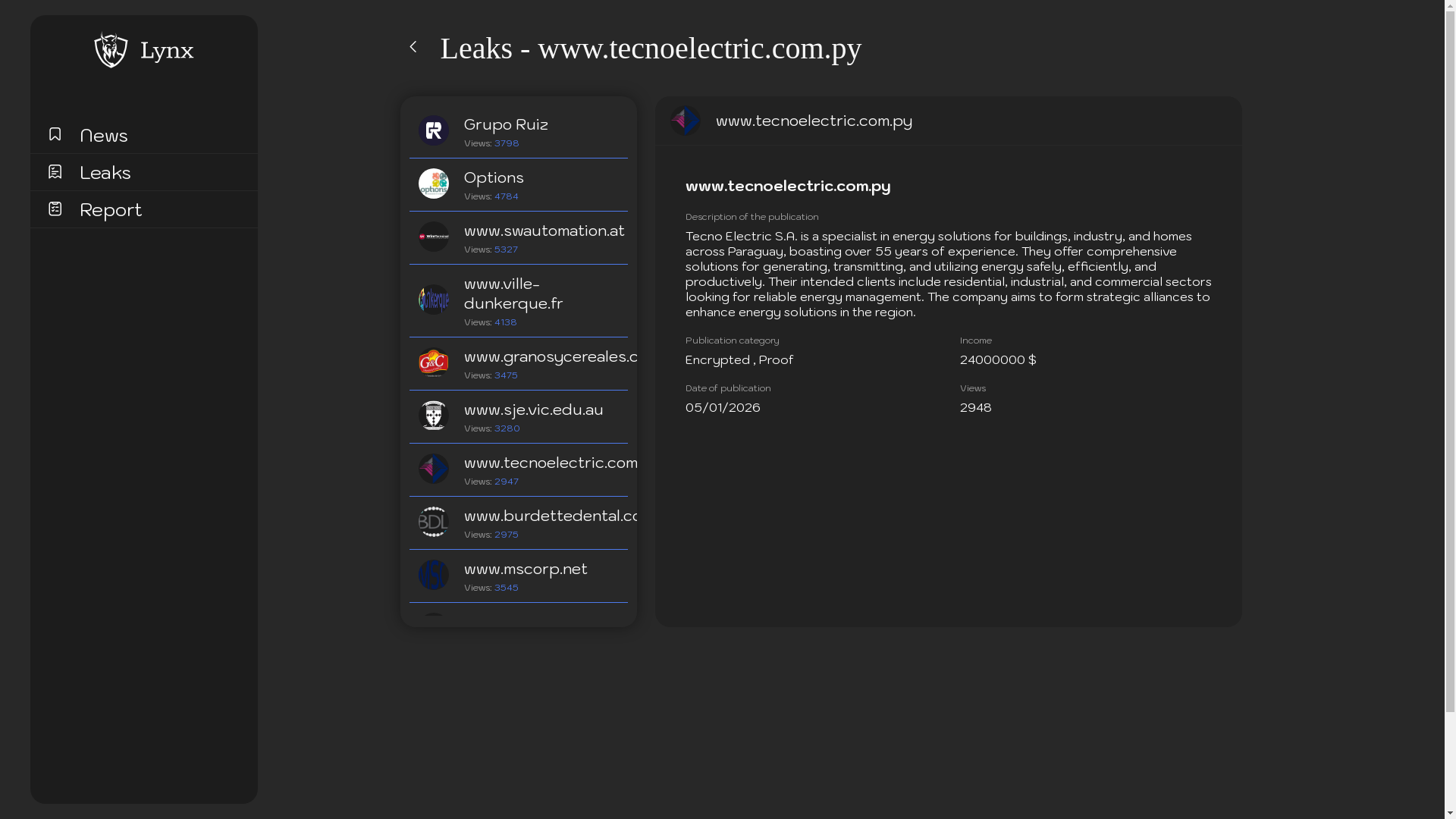Screen dimensions: 1456x819
Task: Select the Leaks menu item in sidebar
Action: [105, 172]
